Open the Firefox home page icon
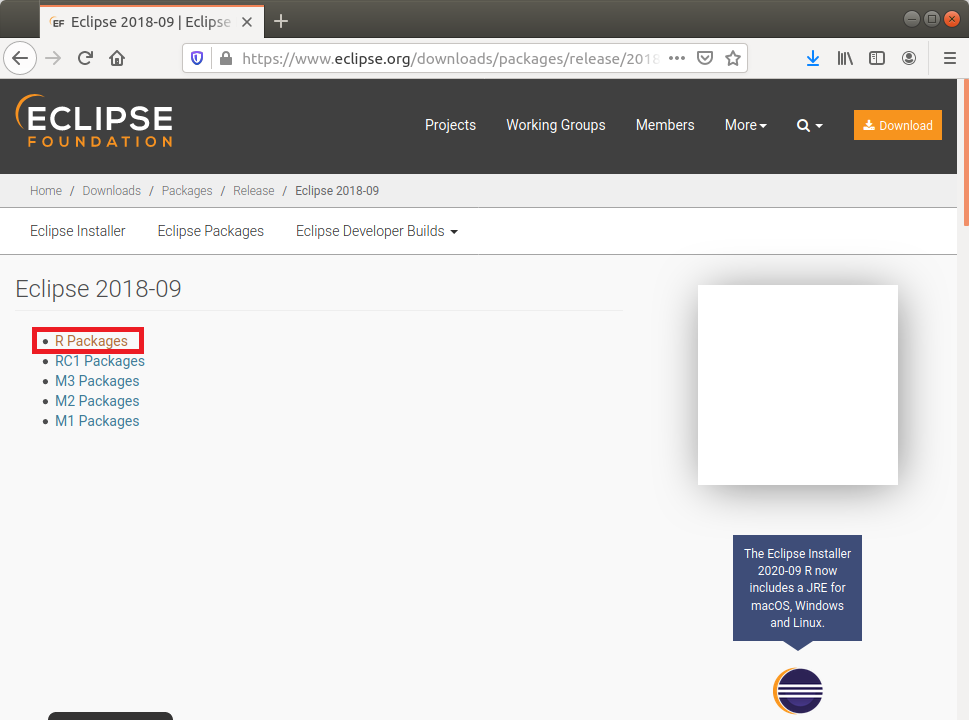The height and width of the screenshot is (720, 969). [117, 58]
